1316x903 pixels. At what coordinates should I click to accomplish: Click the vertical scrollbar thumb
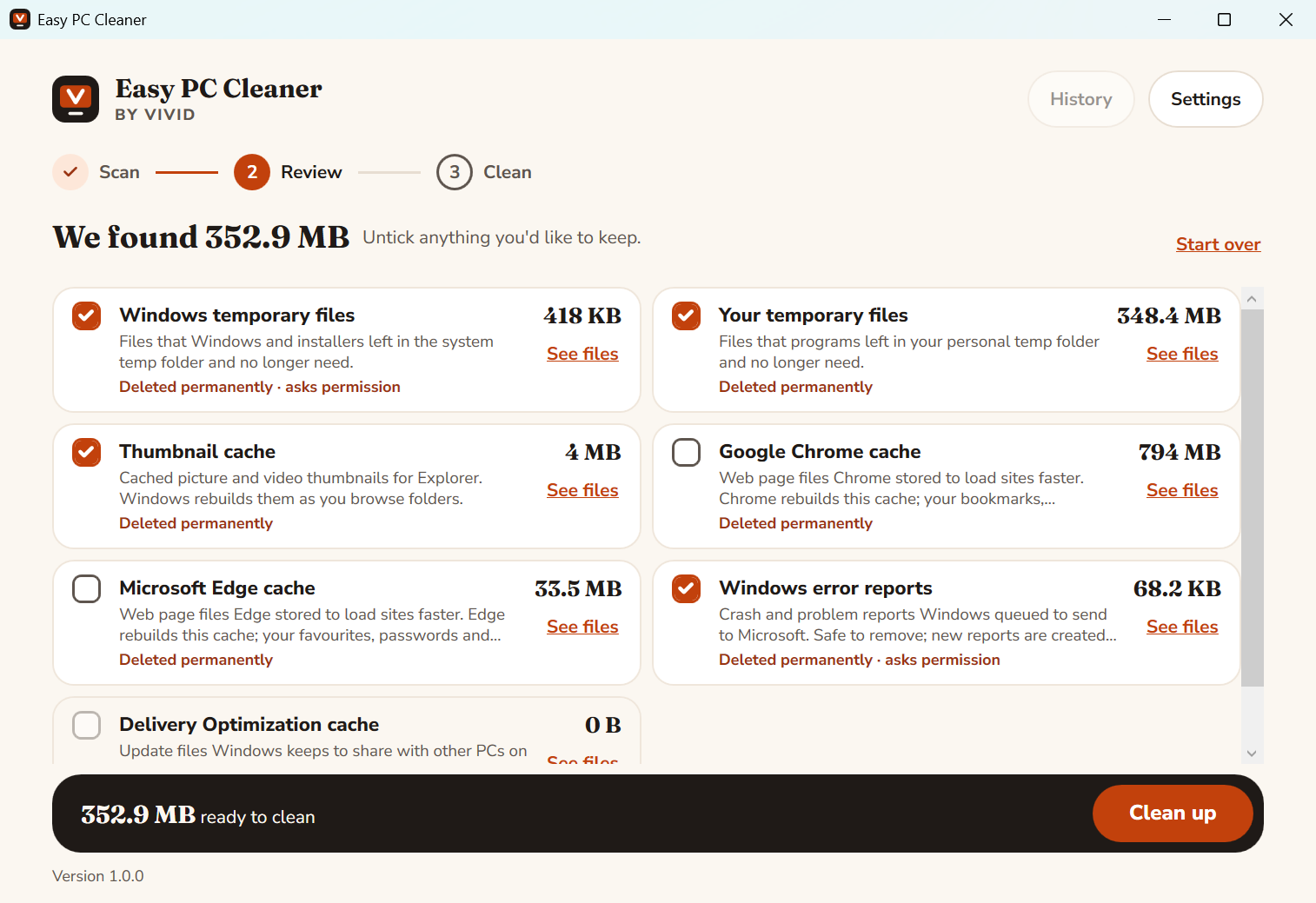tap(1253, 498)
